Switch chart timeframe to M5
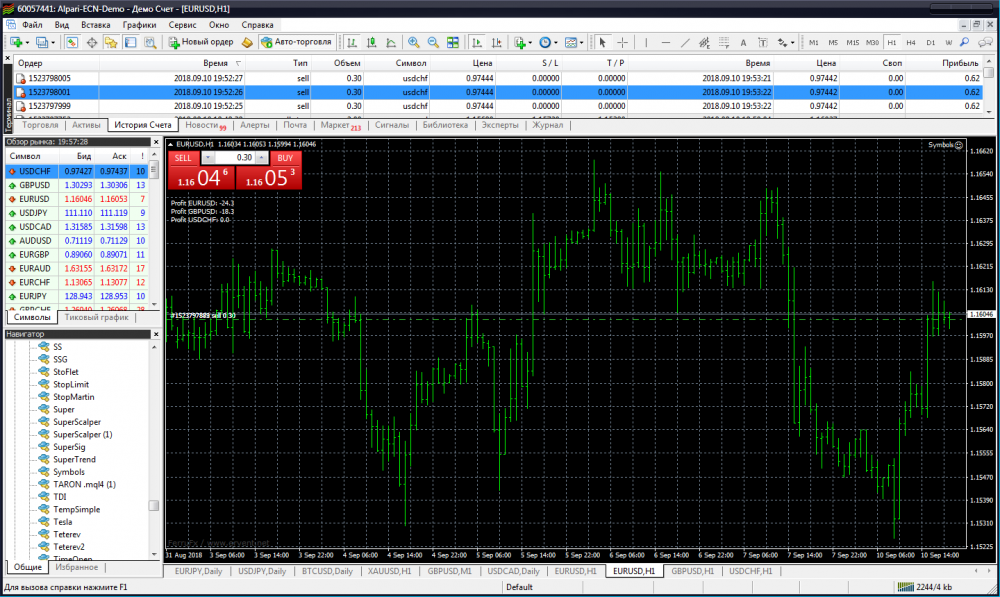 (x=833, y=42)
